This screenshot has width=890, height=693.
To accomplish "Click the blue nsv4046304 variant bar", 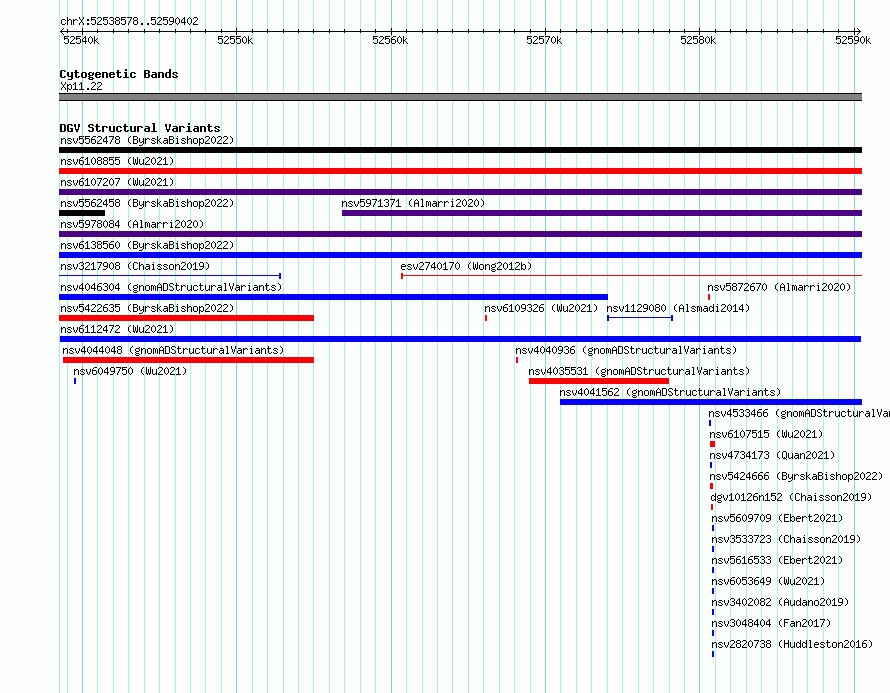I will coord(334,297).
